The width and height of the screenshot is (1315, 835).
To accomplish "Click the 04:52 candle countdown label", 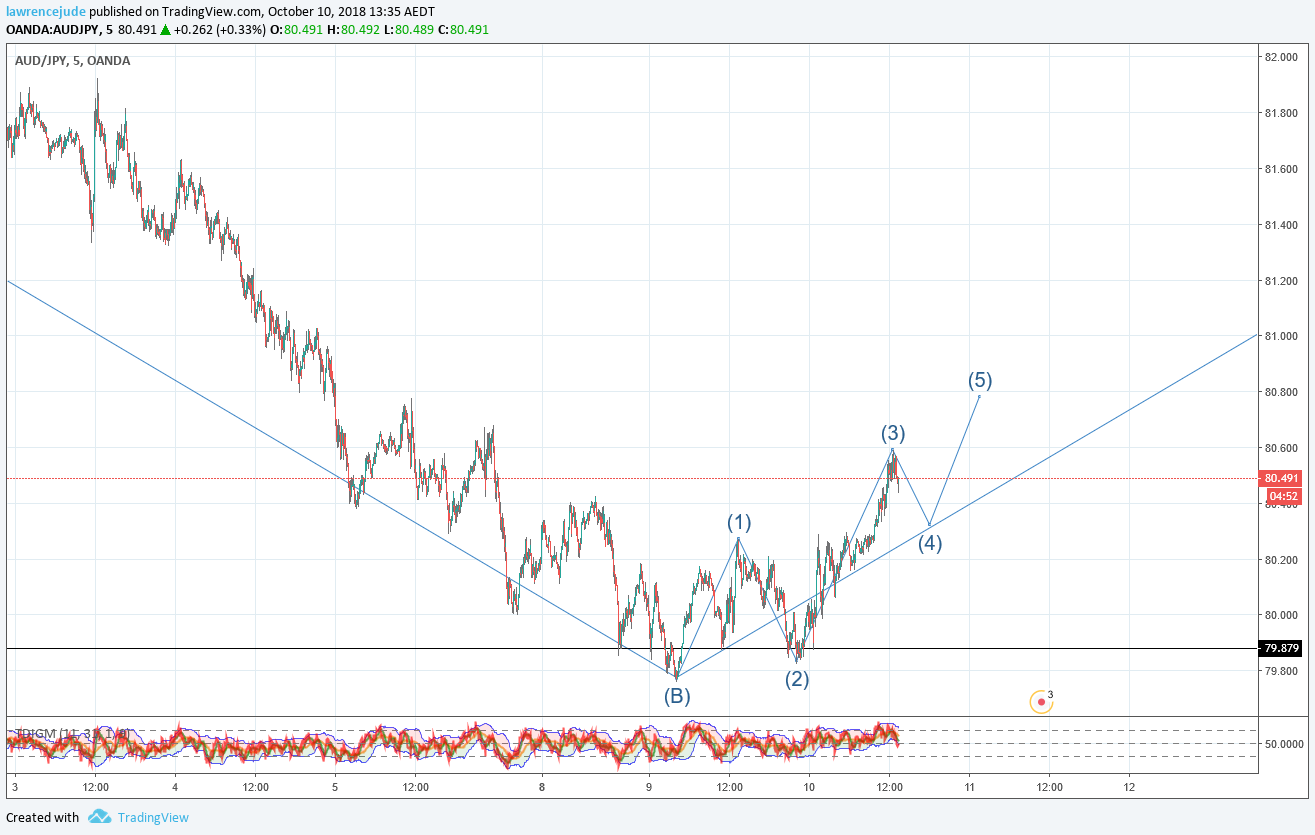I will pos(1283,496).
